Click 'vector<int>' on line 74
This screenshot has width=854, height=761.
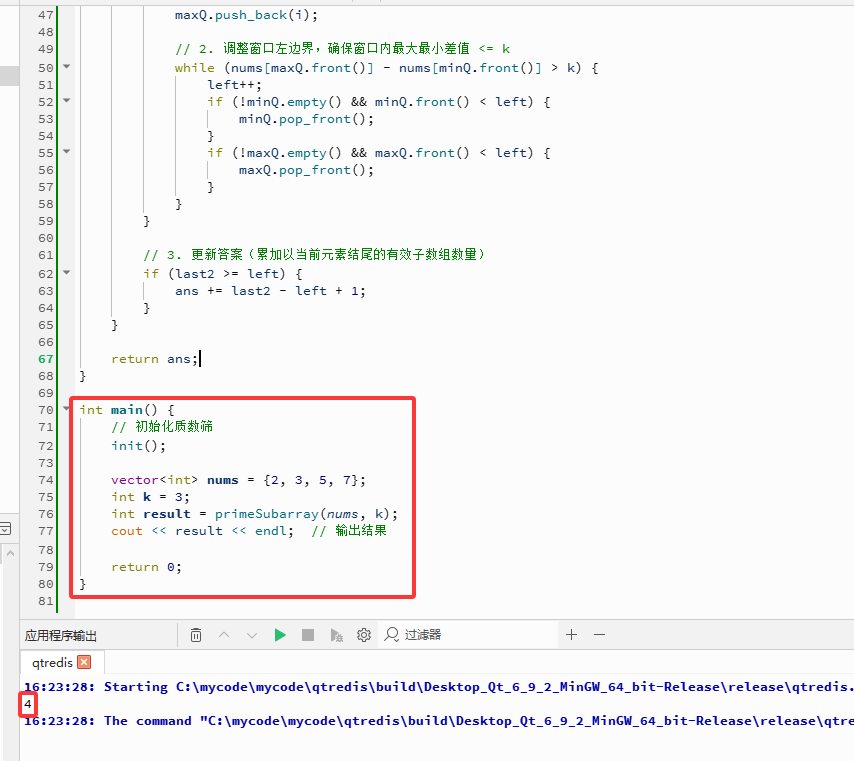point(155,480)
